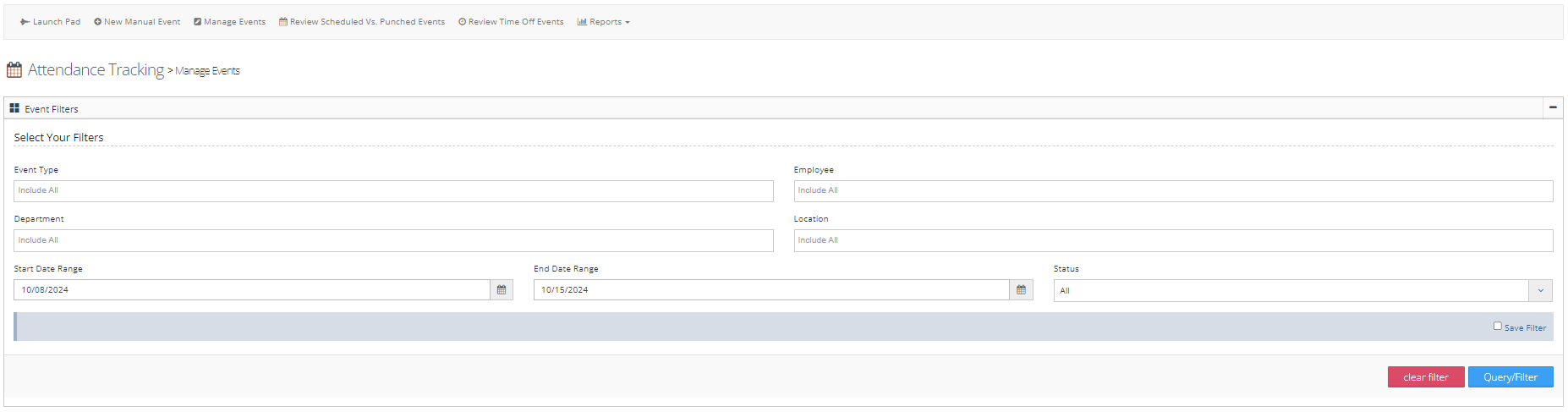This screenshot has height=412, width=1568.
Task: Open the Start Date Range calendar picker
Action: click(x=502, y=290)
